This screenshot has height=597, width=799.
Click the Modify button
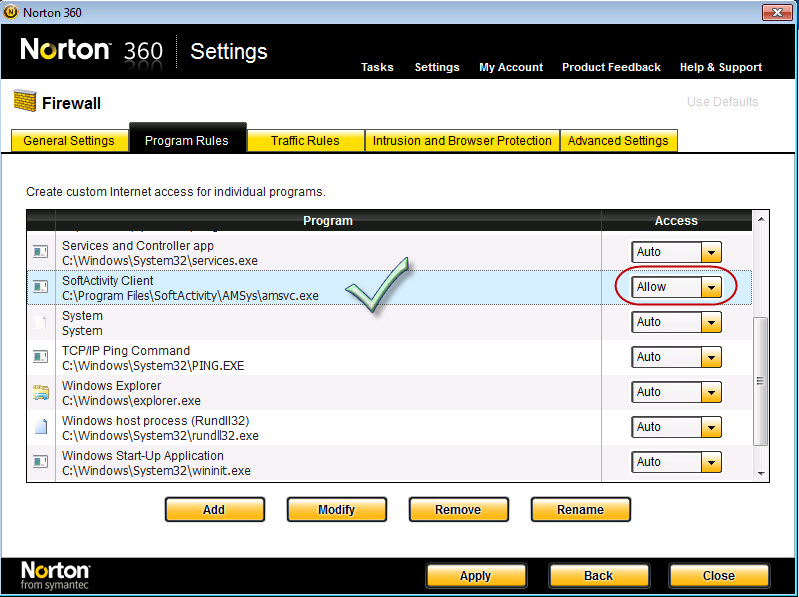pyautogui.click(x=336, y=509)
